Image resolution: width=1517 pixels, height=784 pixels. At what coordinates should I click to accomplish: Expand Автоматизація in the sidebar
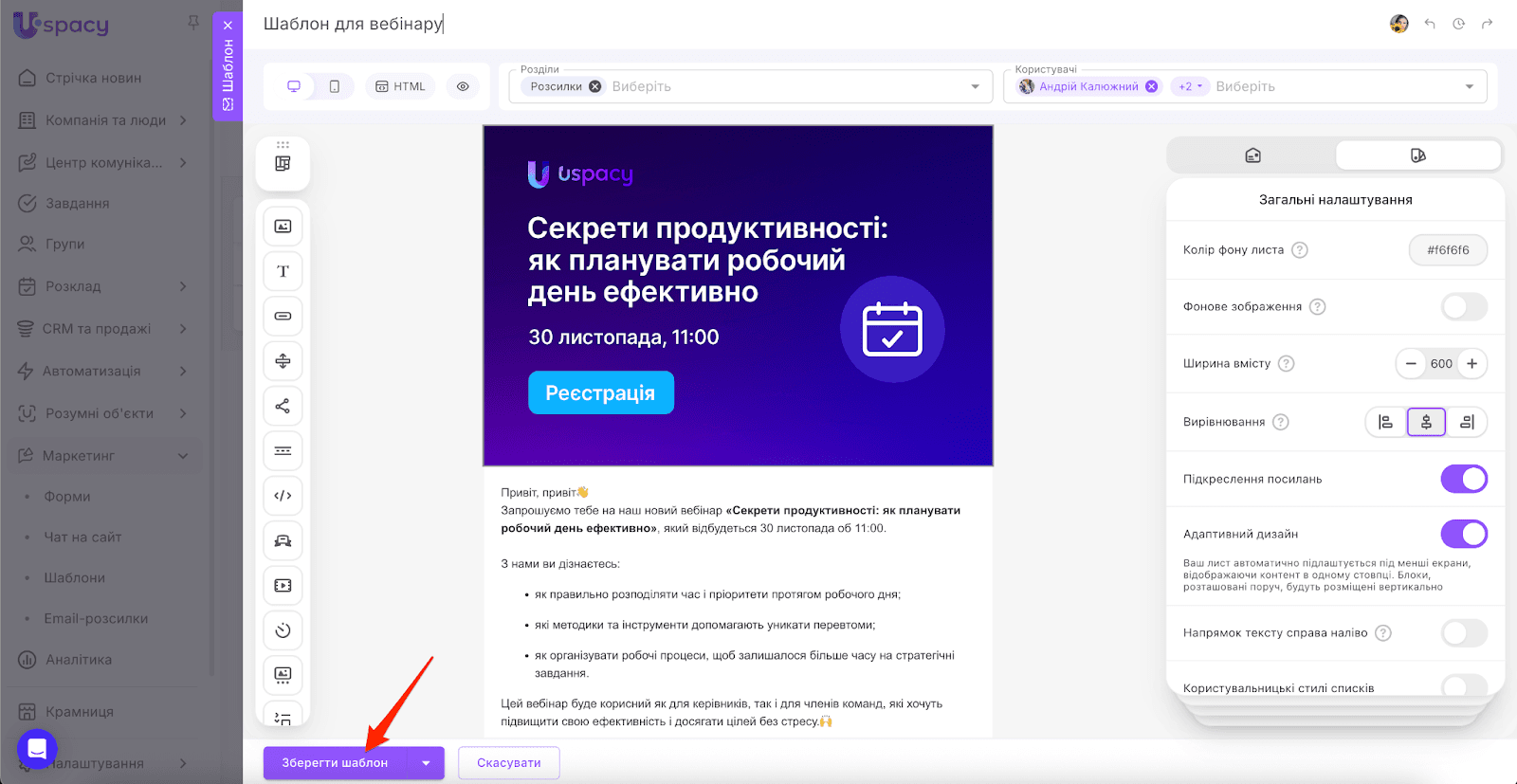[183, 371]
